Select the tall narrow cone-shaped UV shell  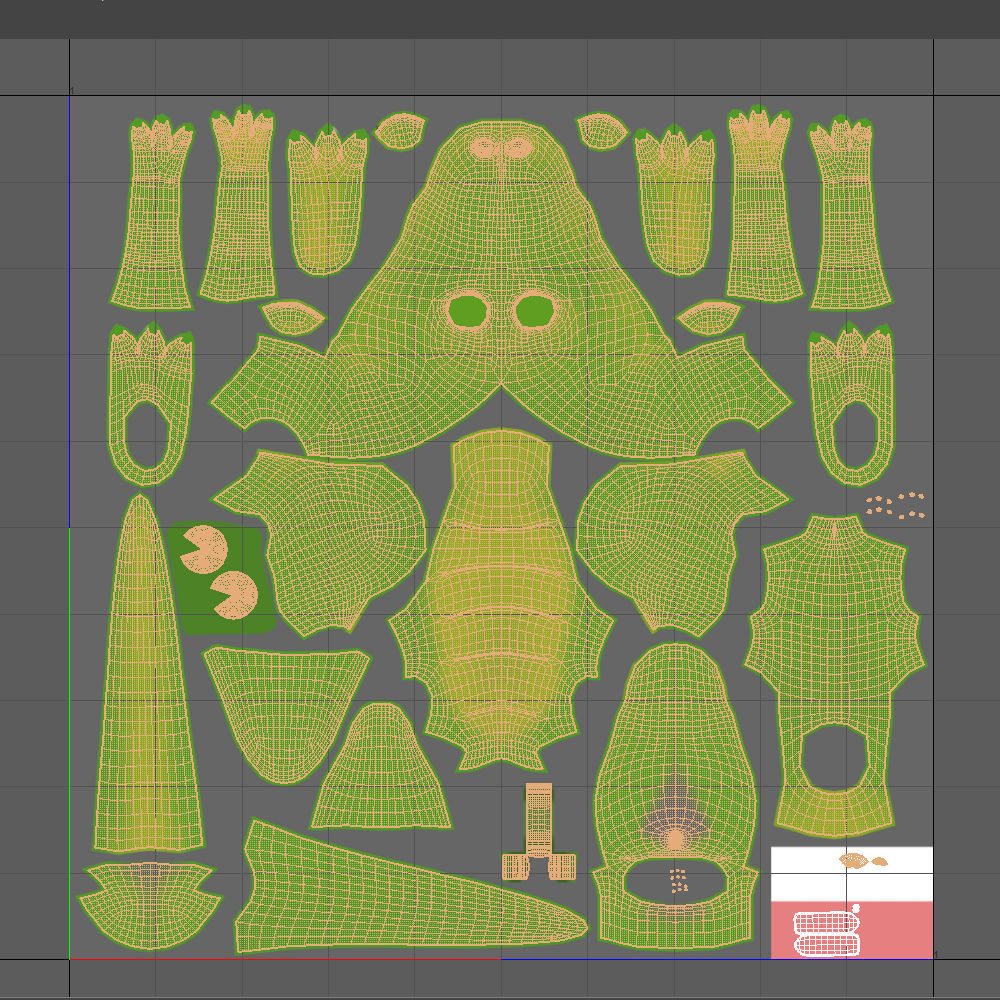(x=147, y=675)
